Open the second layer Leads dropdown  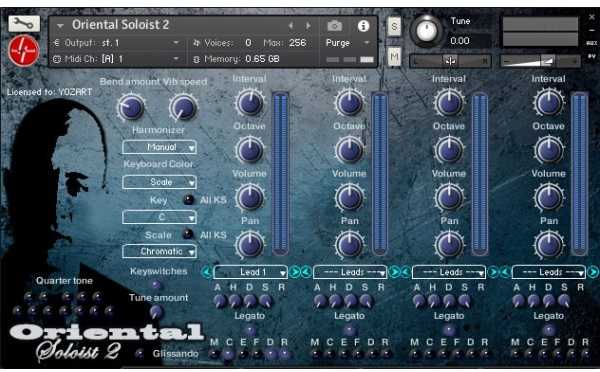coord(350,272)
